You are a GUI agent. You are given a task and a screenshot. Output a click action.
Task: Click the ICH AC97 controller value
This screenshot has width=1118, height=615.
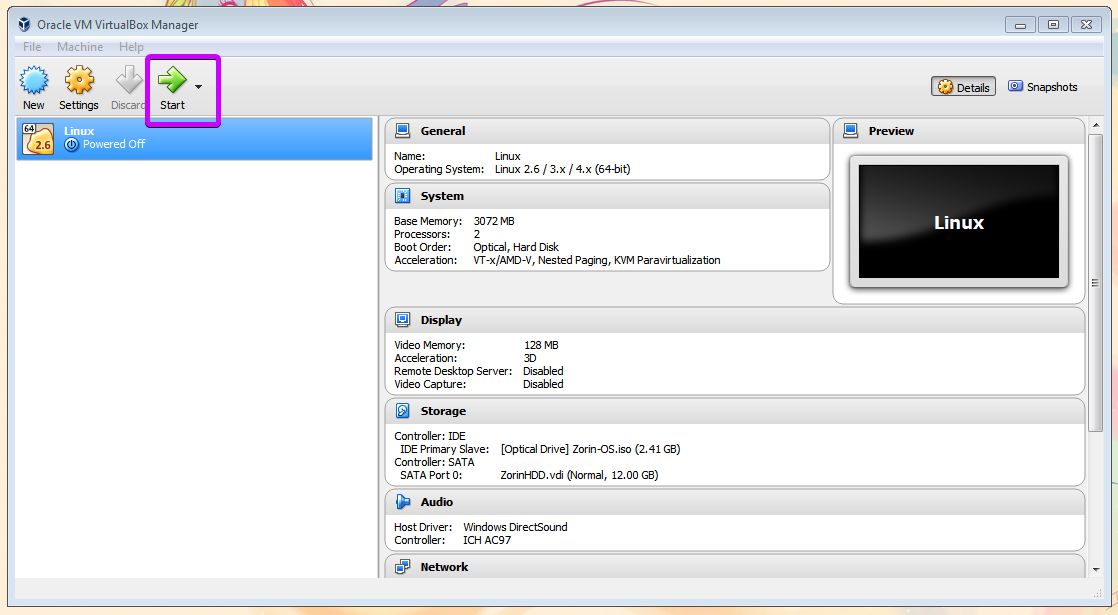(x=487, y=540)
